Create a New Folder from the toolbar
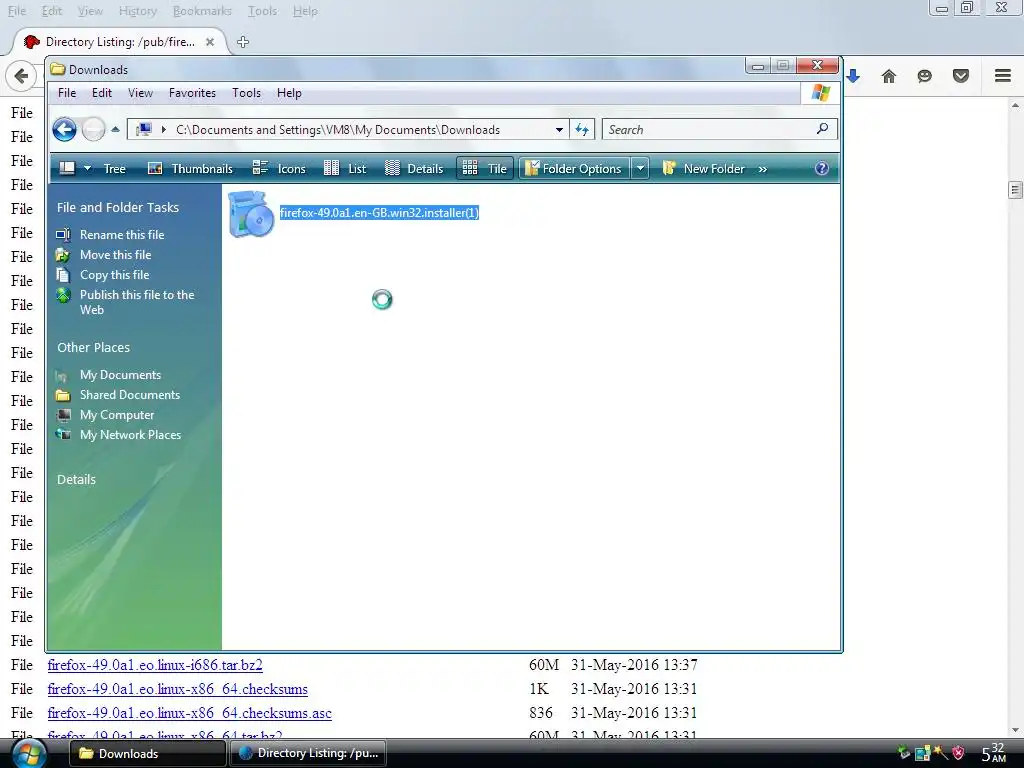The width and height of the screenshot is (1024, 768). 703,168
